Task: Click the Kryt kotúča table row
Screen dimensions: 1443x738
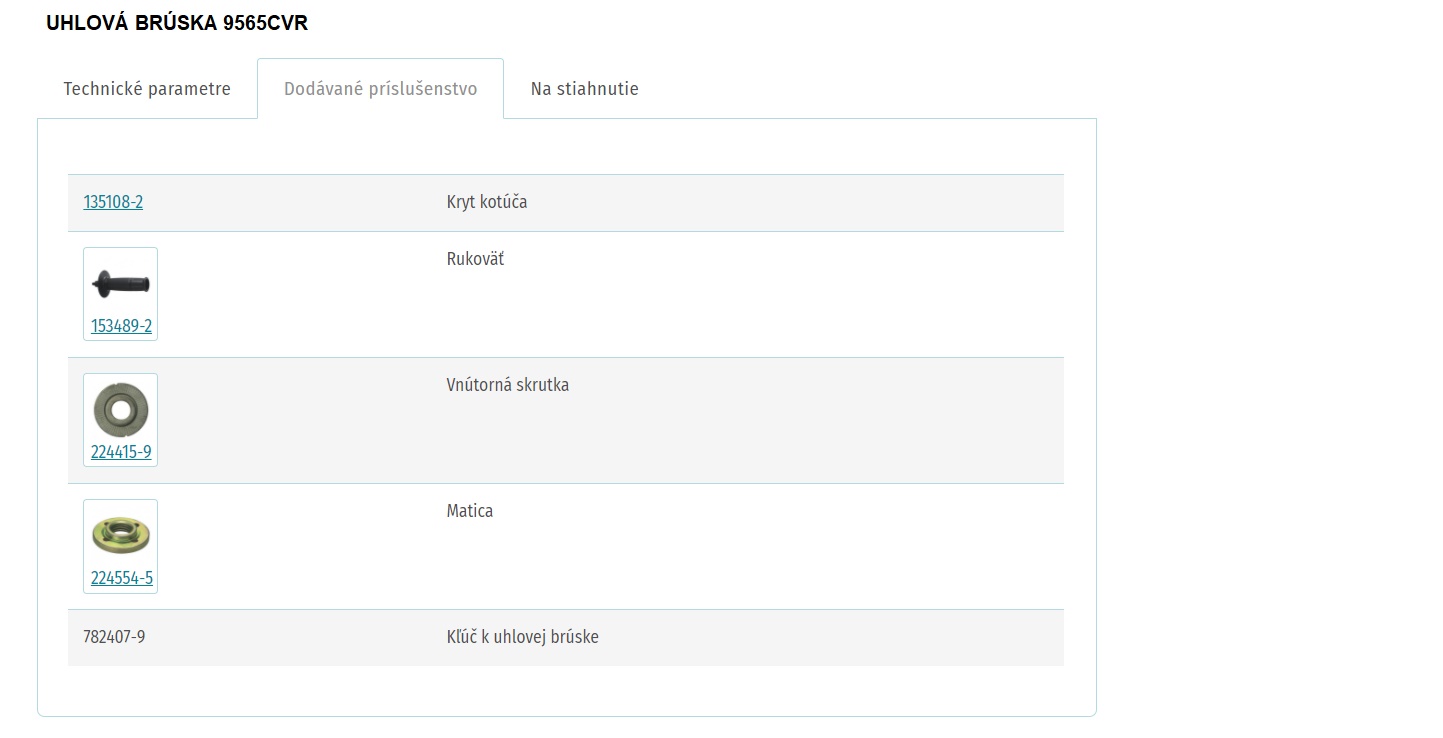Action: pyautogui.click(x=566, y=203)
